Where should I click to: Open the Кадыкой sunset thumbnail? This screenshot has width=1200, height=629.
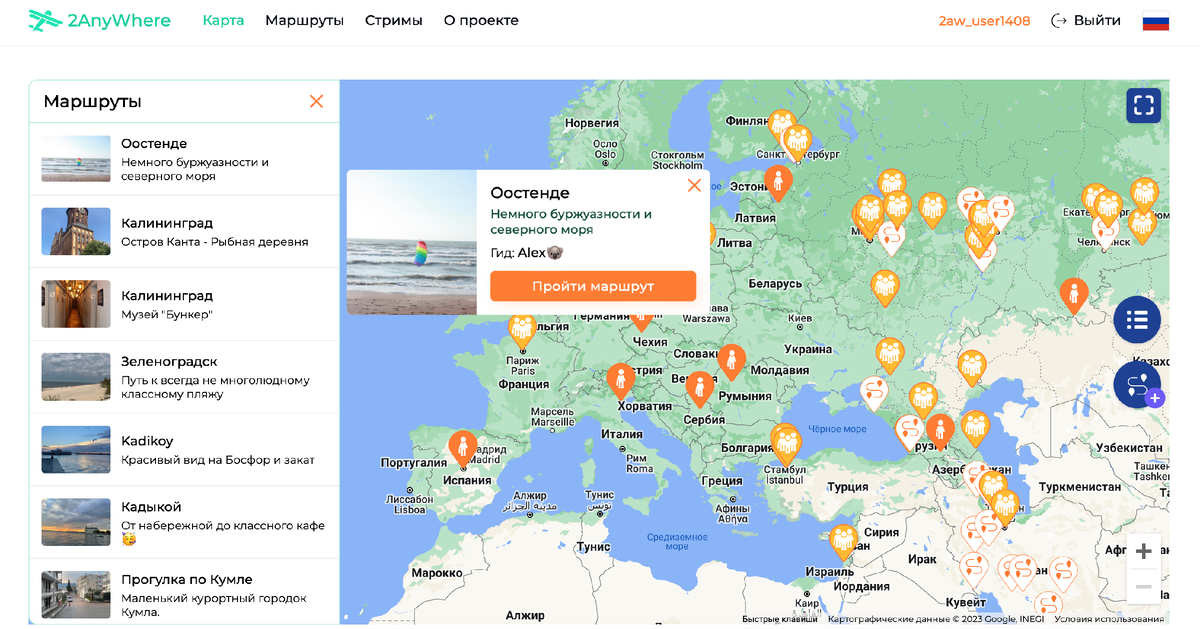(x=76, y=522)
